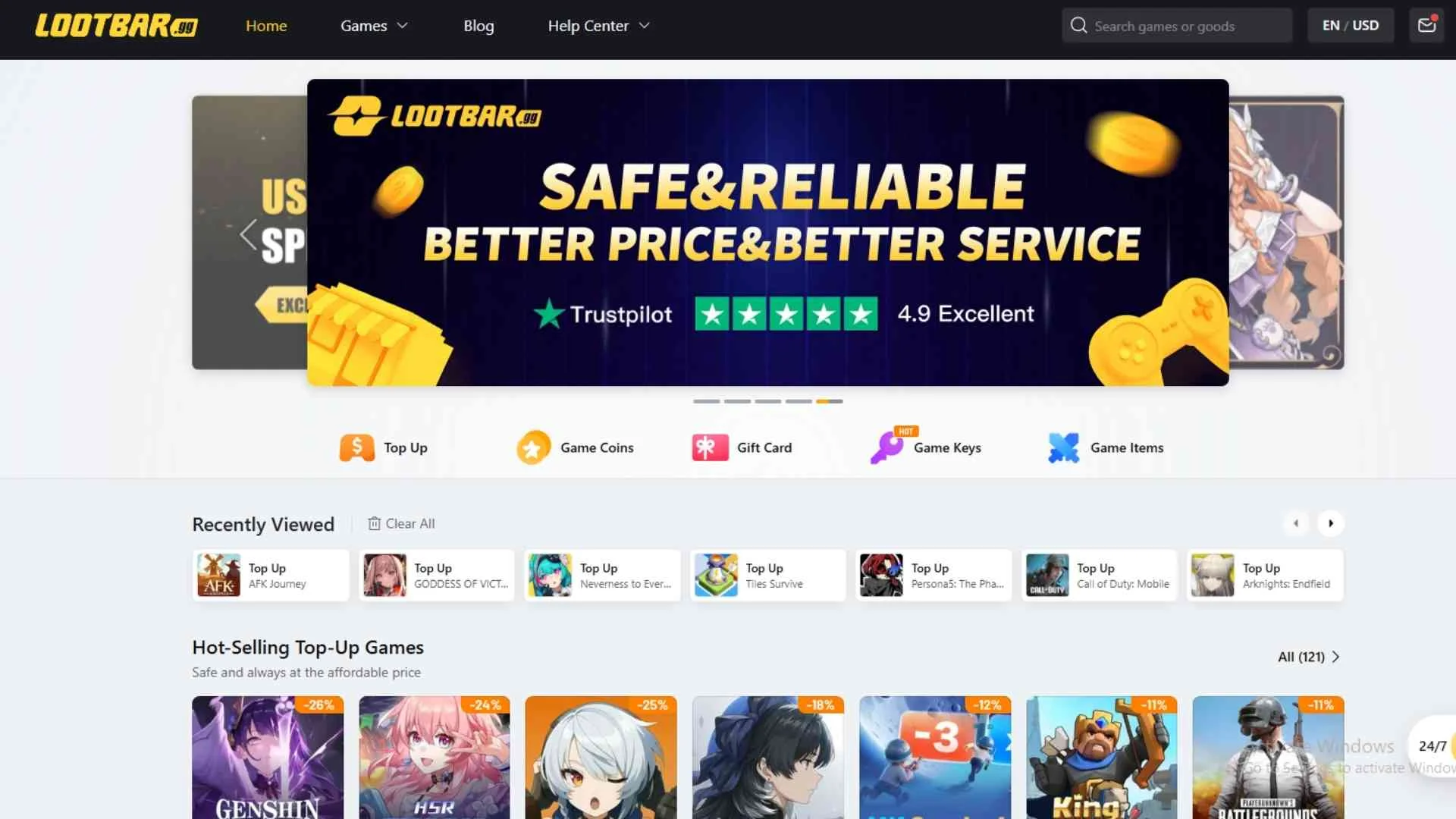Go to the Home tab
Viewport: 1456px width, 819px height.
pyautogui.click(x=266, y=25)
